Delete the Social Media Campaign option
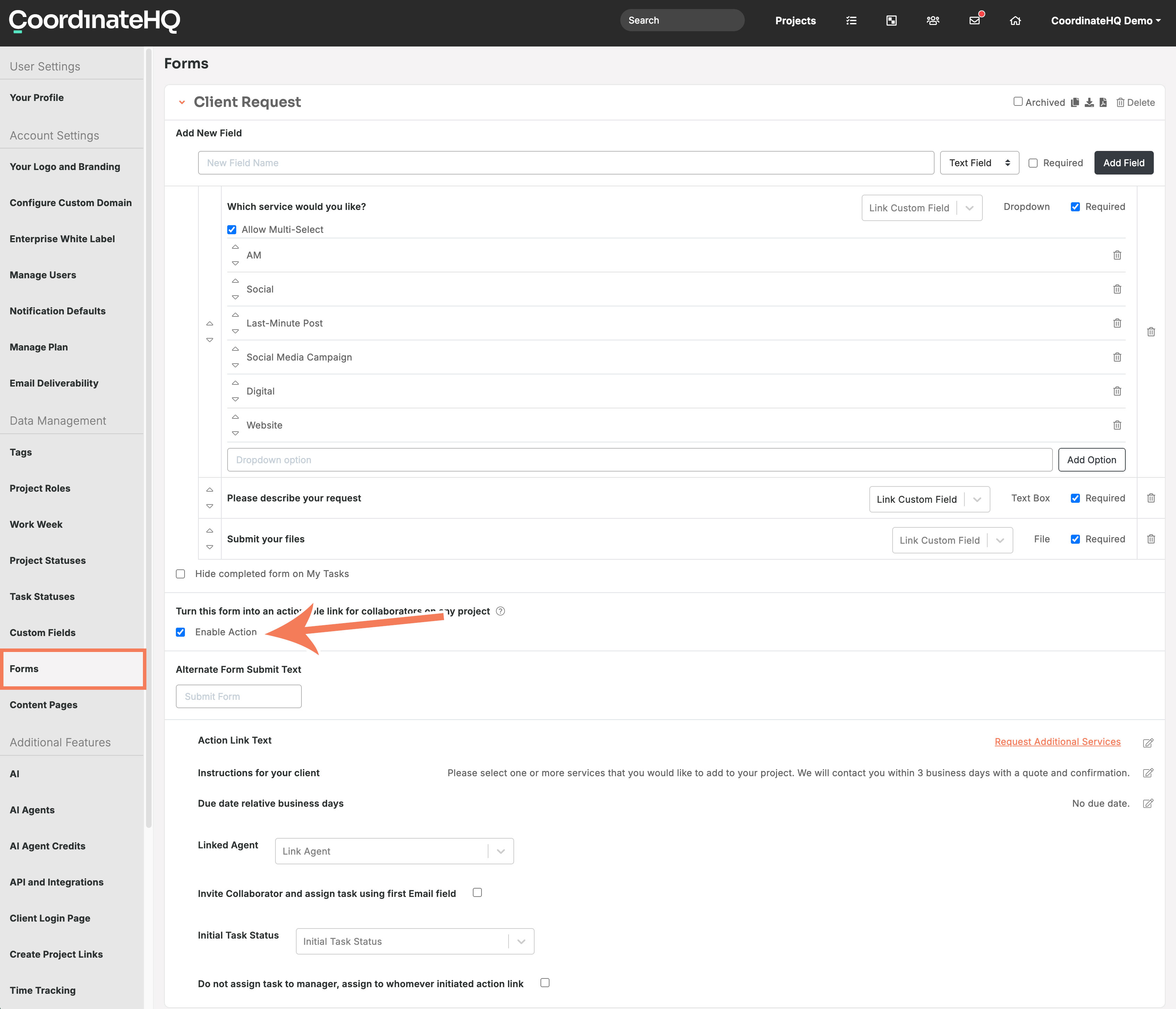 pos(1117,357)
